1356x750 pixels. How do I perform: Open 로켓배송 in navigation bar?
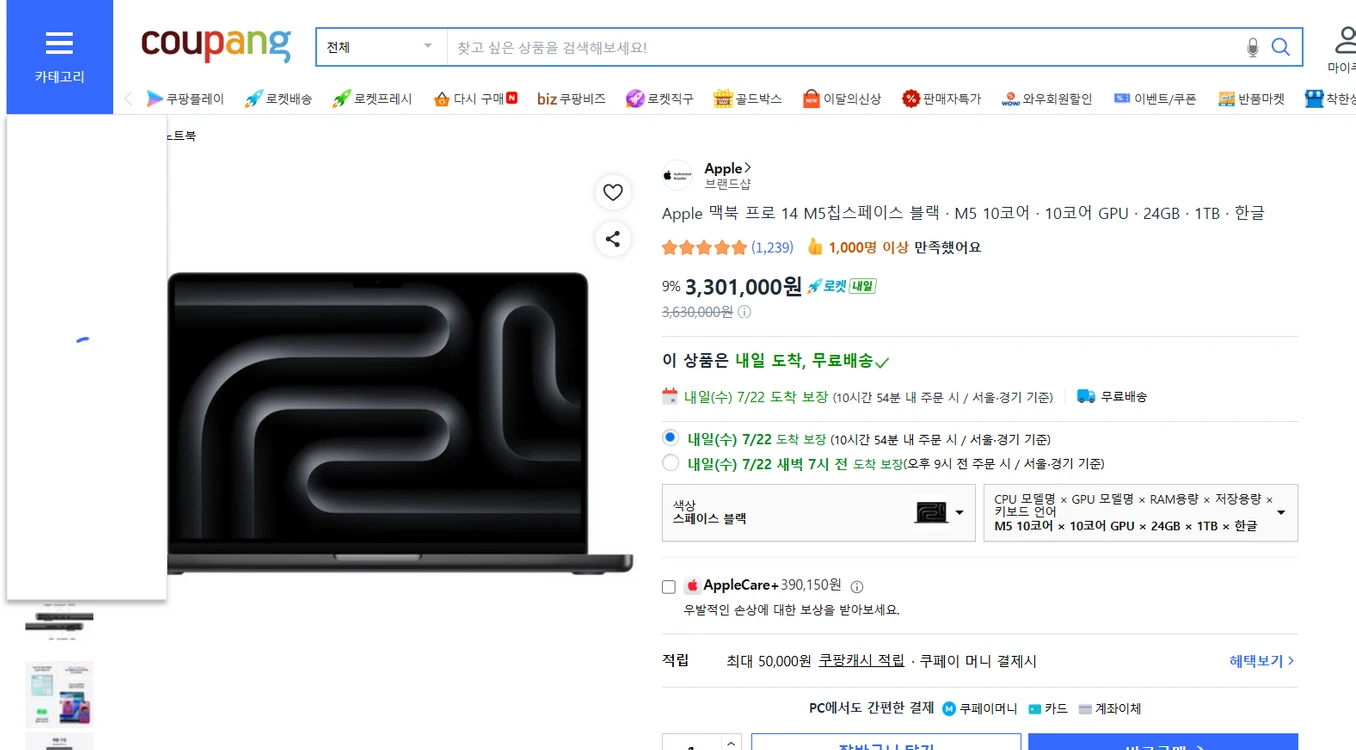pyautogui.click(x=279, y=99)
